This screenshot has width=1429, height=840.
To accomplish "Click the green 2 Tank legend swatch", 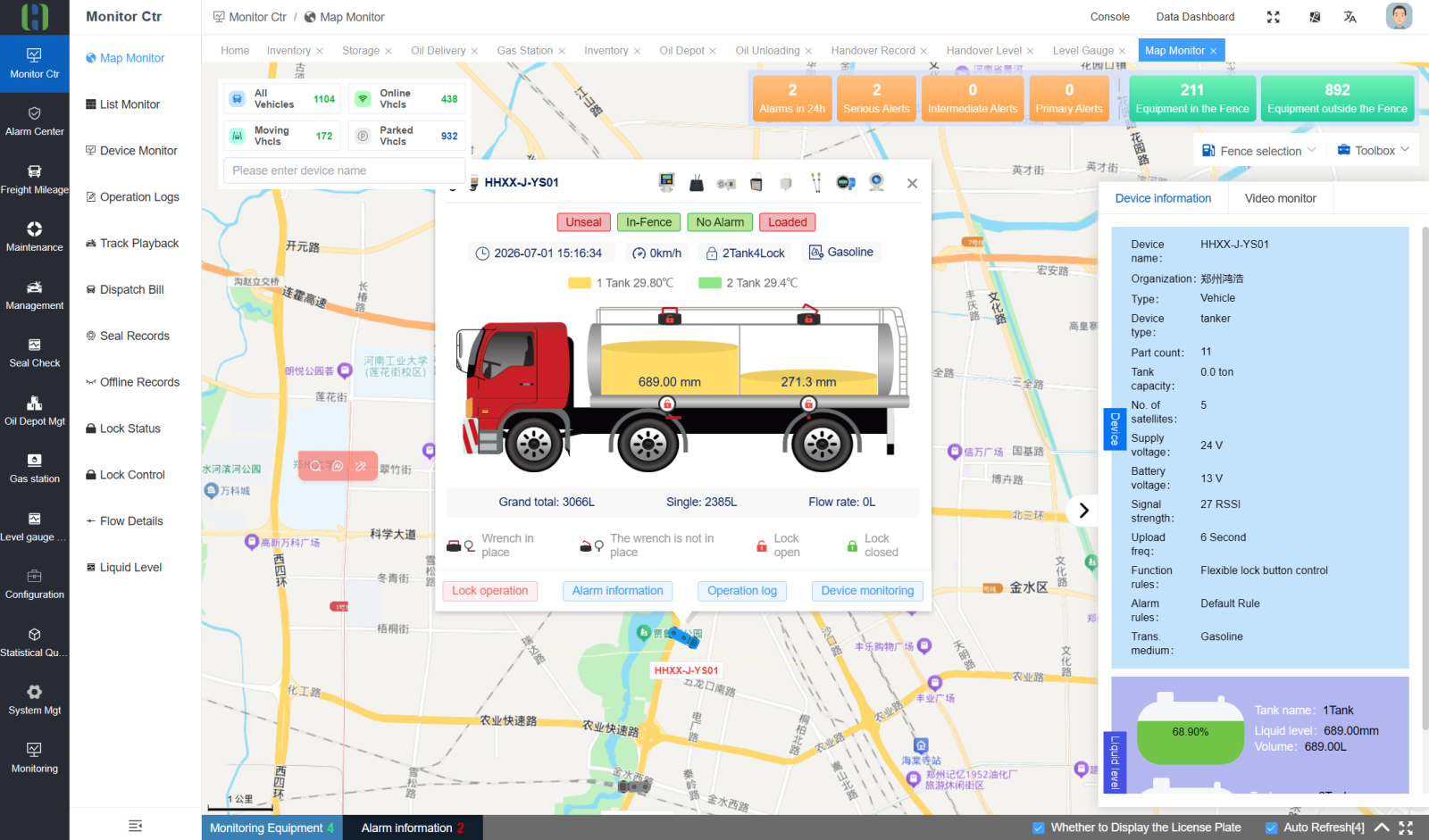I will (x=710, y=283).
